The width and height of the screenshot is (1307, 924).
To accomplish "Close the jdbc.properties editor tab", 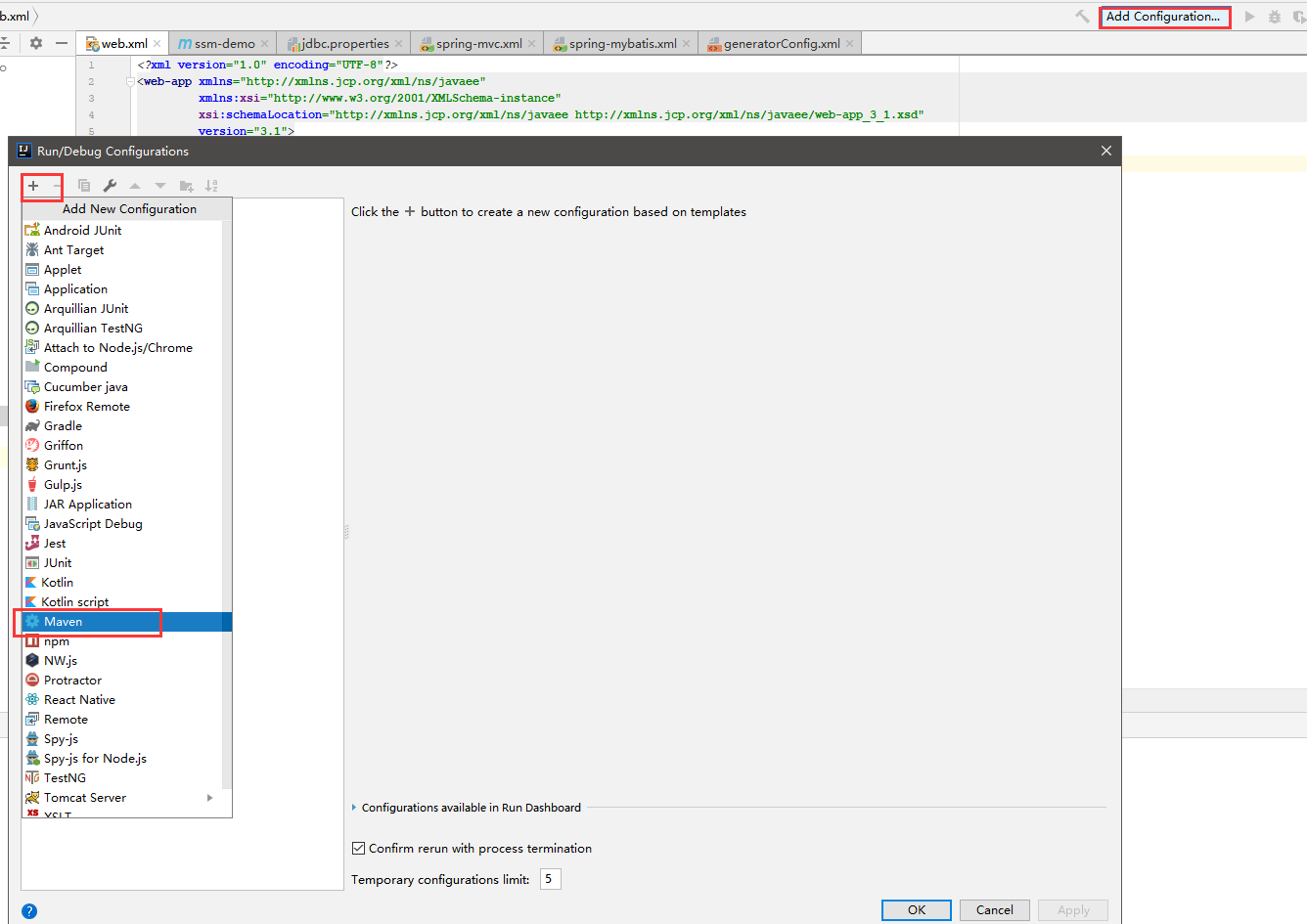I will pos(398,44).
